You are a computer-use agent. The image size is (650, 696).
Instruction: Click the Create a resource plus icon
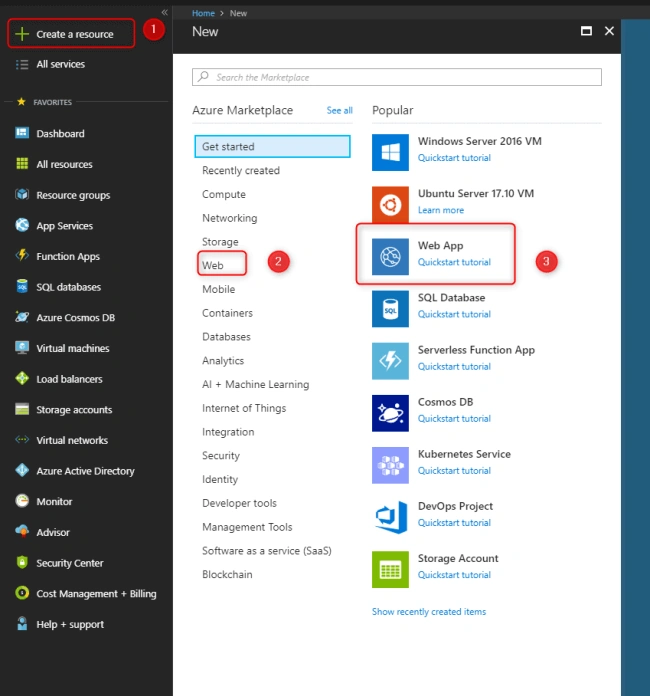pos(22,34)
